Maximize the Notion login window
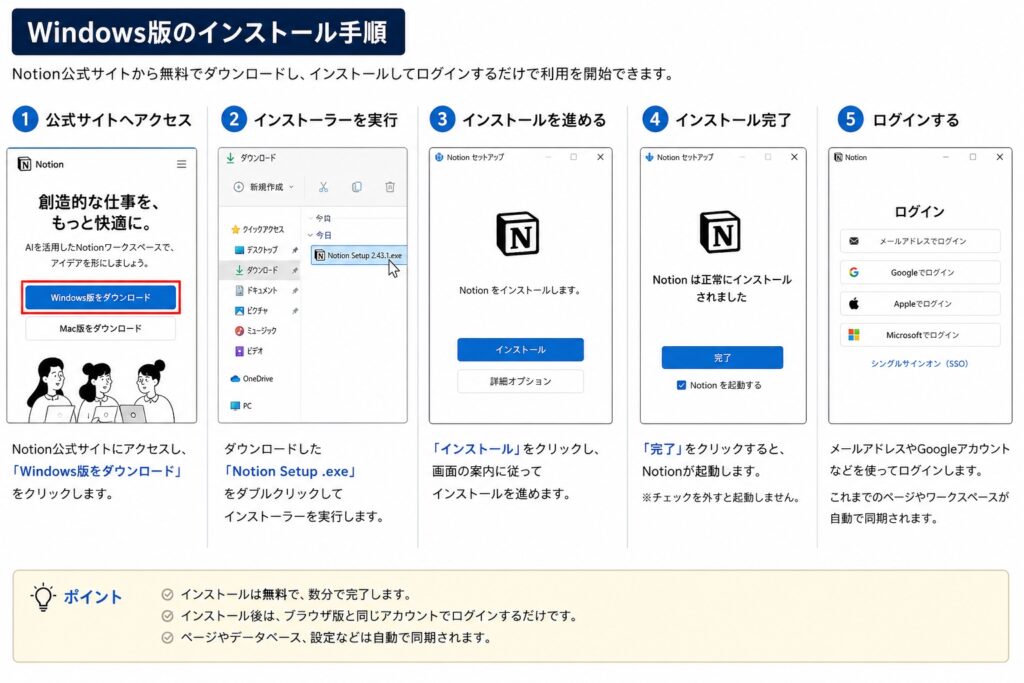The image size is (1024, 683). click(x=972, y=157)
